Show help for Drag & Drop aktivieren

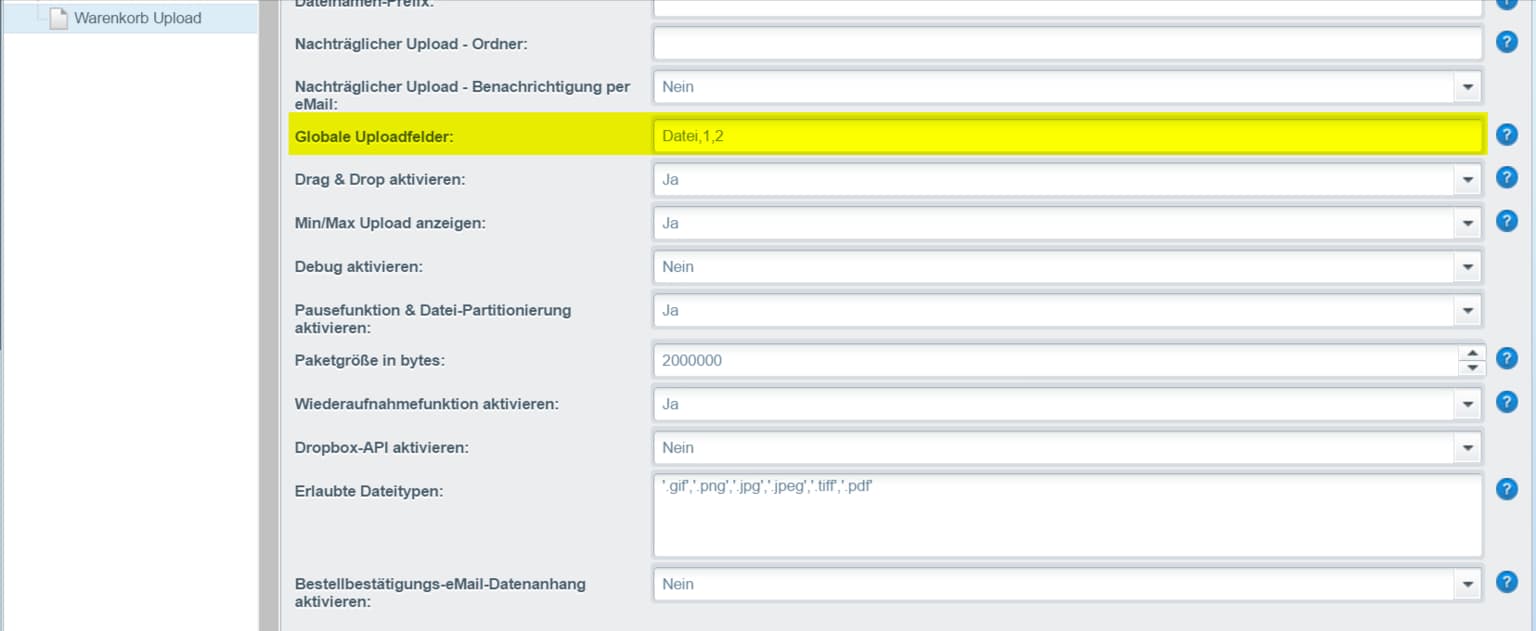pos(1506,178)
